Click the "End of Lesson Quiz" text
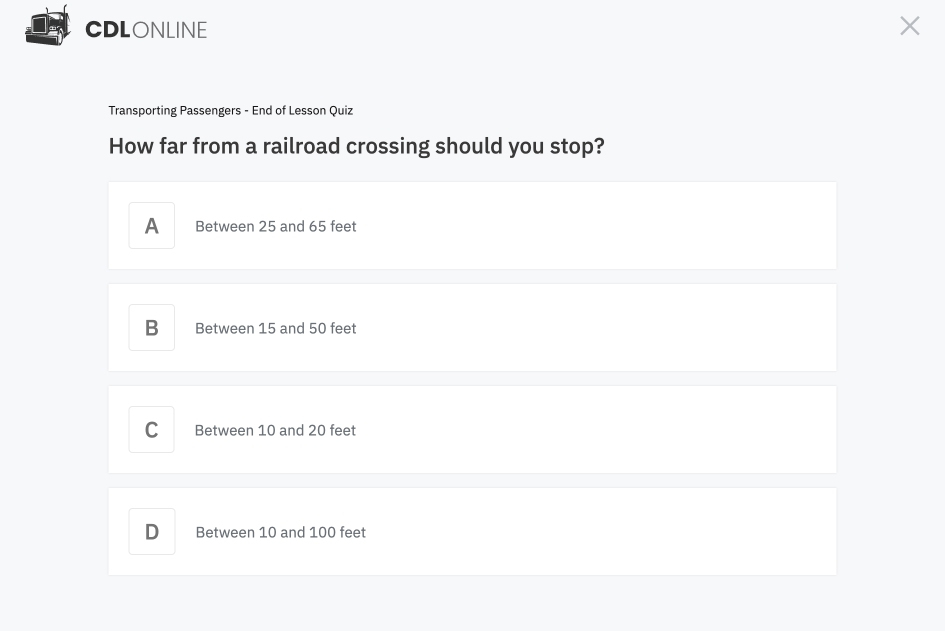This screenshot has height=631, width=945. (302, 111)
